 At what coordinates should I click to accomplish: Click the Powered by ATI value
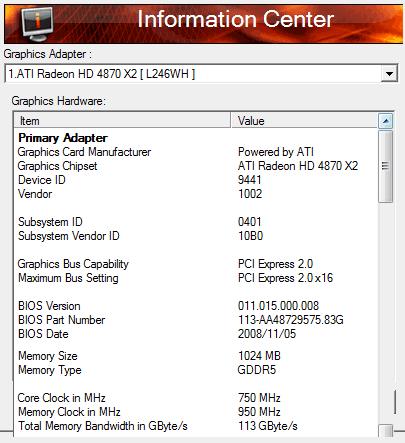tap(276, 152)
